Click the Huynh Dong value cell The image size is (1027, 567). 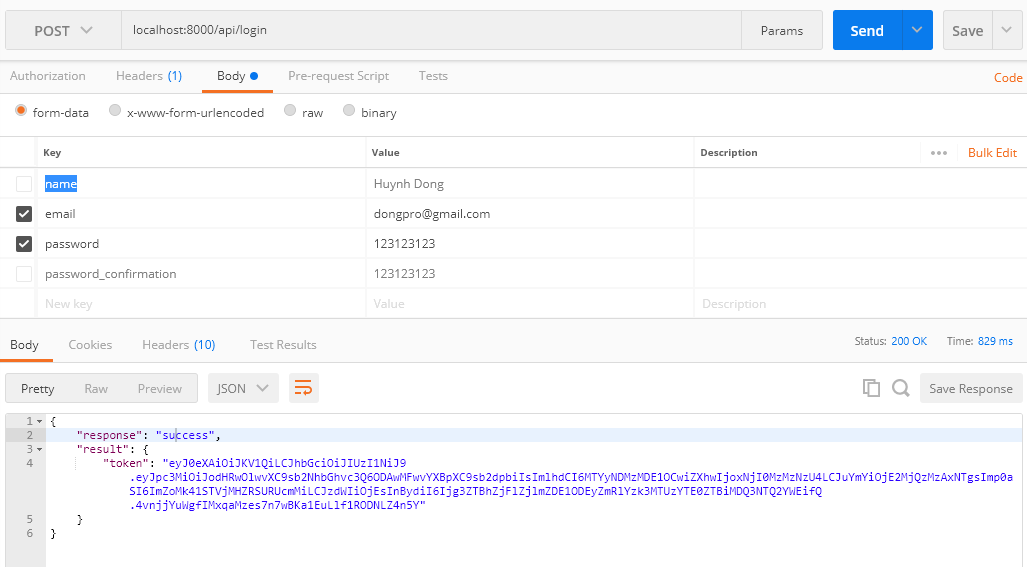(529, 184)
